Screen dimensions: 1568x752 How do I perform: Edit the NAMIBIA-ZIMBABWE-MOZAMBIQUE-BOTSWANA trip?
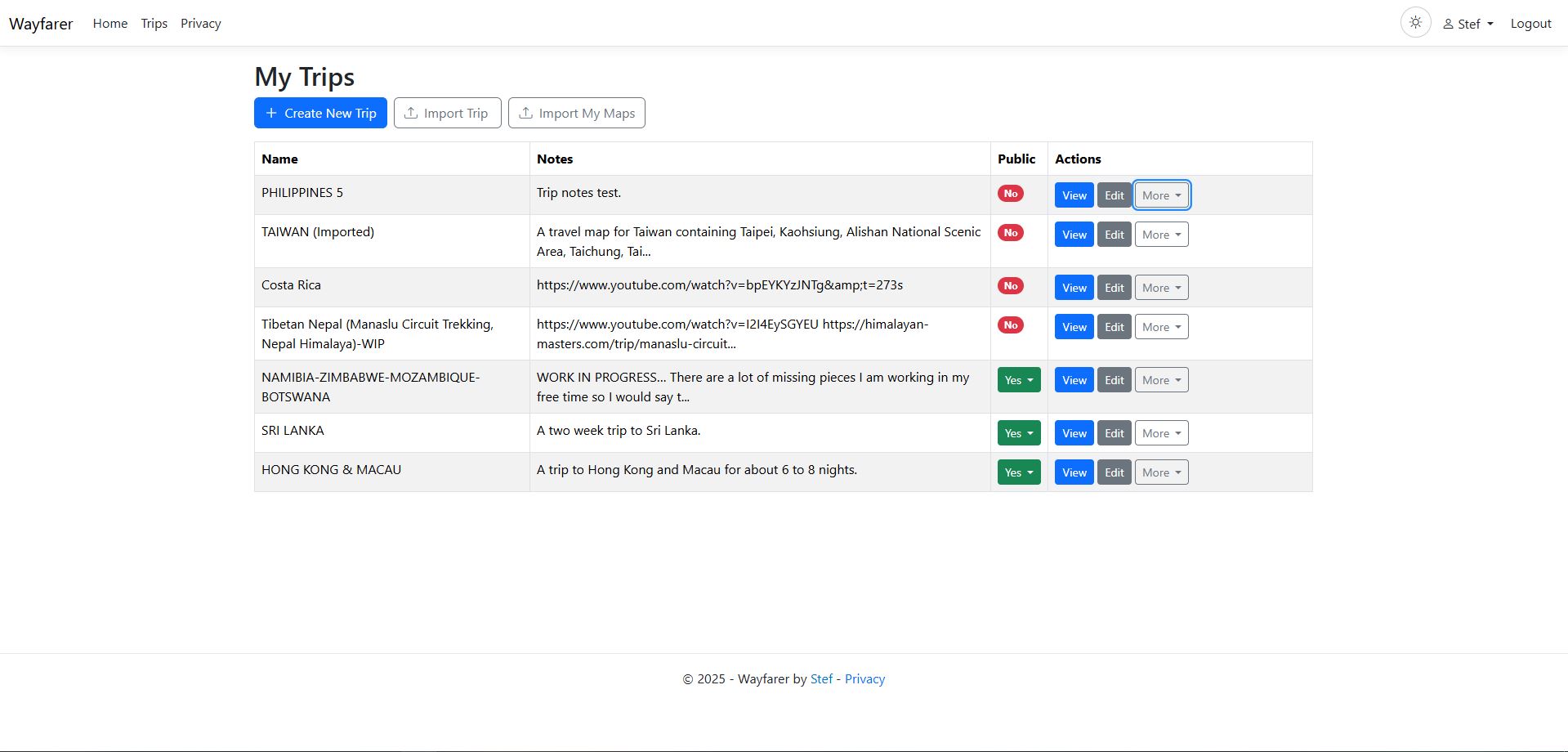point(1115,380)
